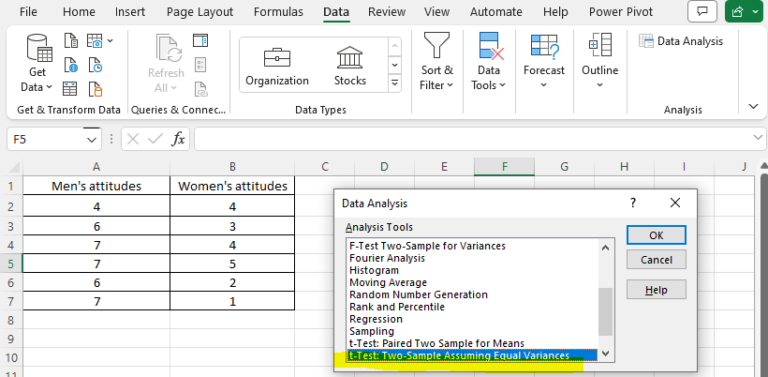The image size is (768, 377).
Task: Click Workbook Links icon
Action: (200, 89)
